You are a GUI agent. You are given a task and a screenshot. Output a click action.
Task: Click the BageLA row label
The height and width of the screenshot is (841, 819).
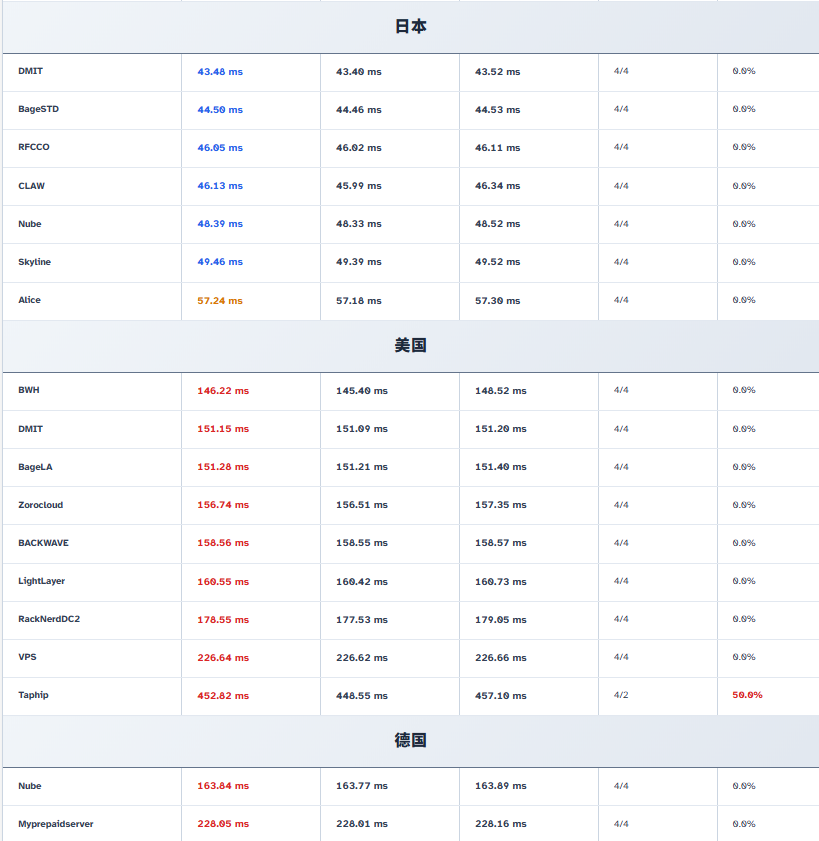point(35,467)
